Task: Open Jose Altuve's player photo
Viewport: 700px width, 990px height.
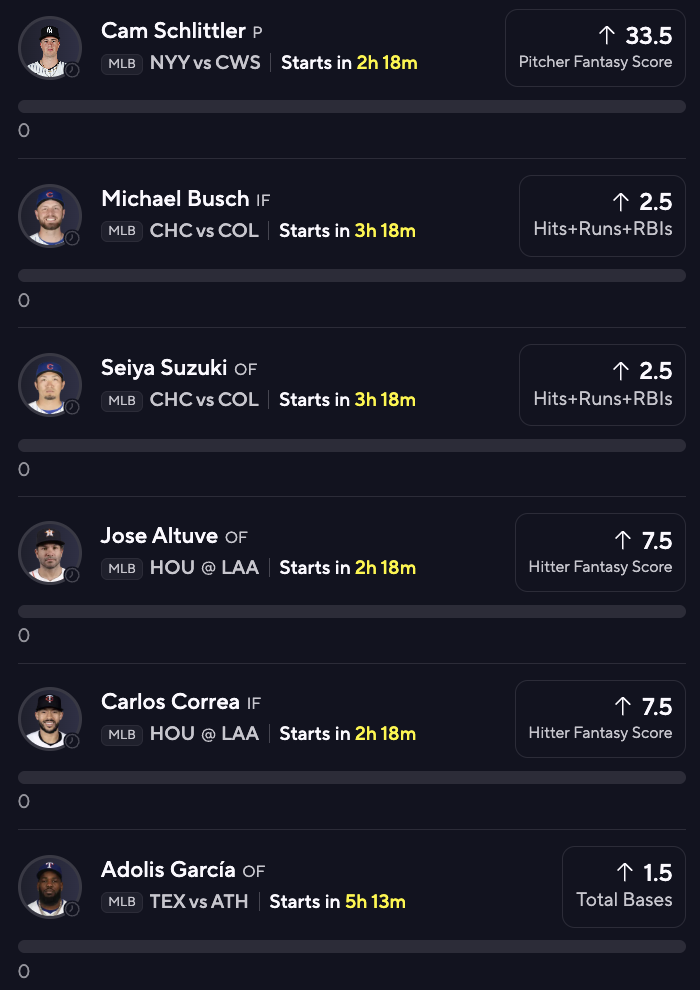Action: point(50,552)
